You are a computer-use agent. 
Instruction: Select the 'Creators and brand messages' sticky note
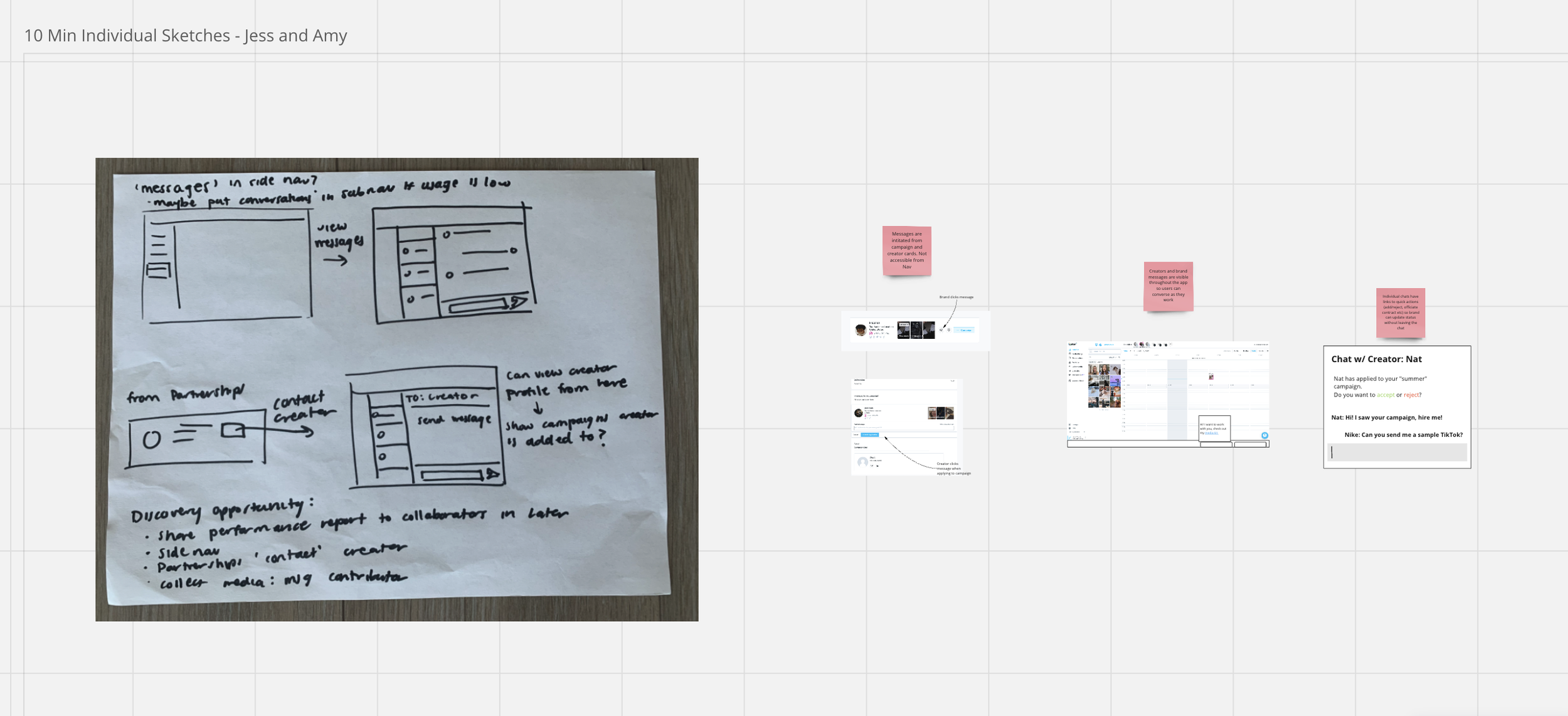tap(1168, 286)
